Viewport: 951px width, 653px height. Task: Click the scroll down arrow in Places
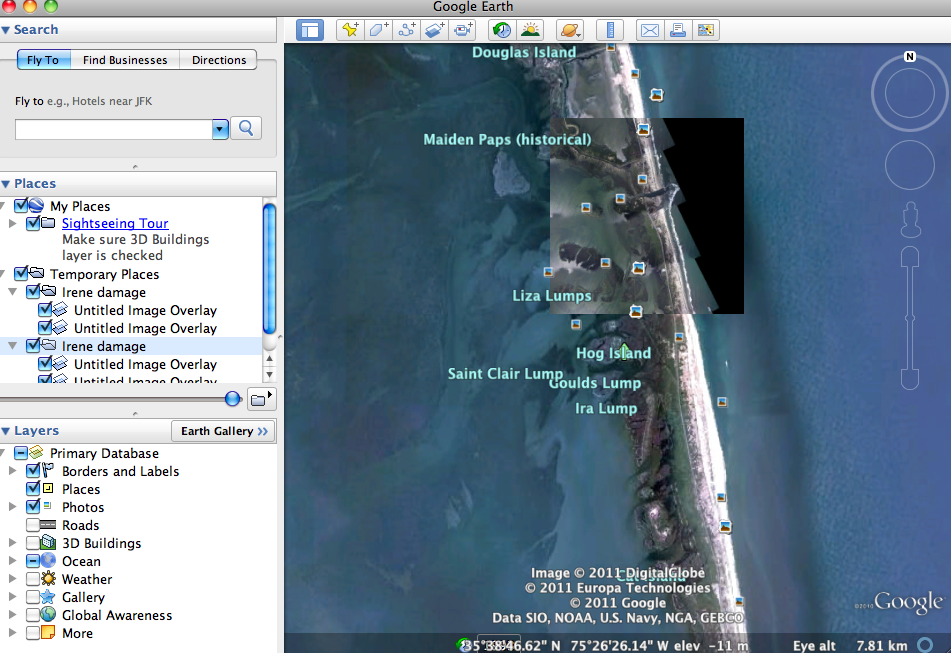(269, 375)
